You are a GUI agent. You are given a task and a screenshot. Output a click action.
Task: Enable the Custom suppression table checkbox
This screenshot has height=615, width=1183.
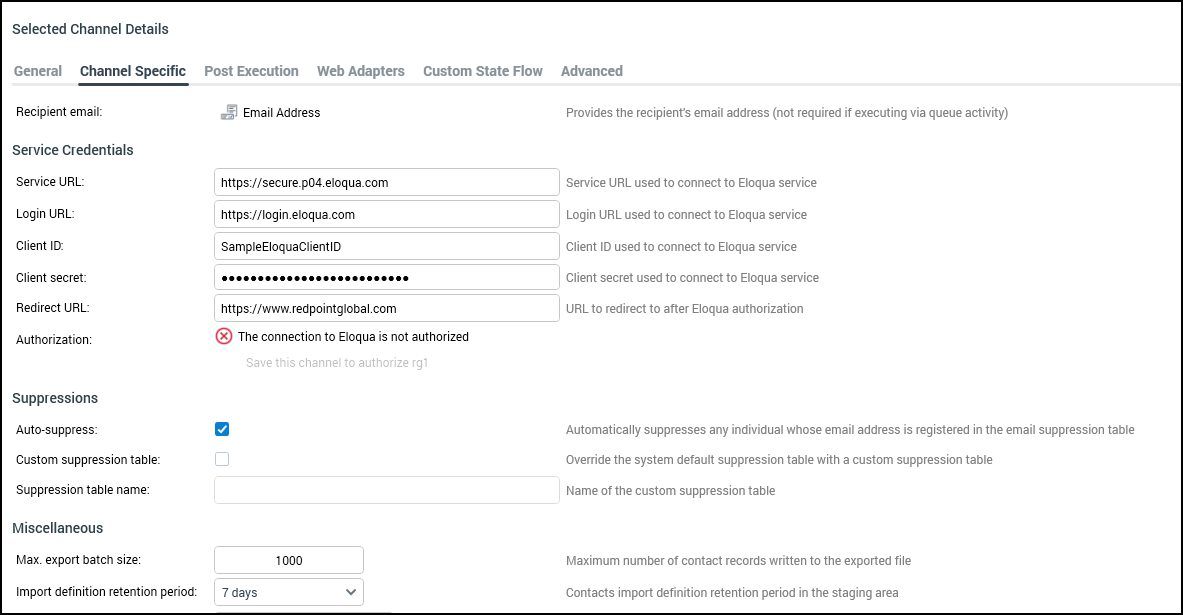pyautogui.click(x=222, y=459)
